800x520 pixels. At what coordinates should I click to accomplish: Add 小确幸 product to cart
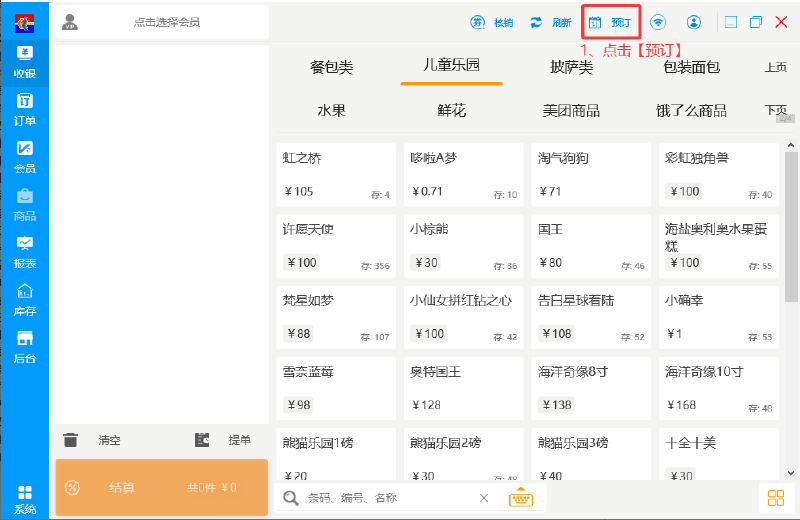(x=719, y=317)
